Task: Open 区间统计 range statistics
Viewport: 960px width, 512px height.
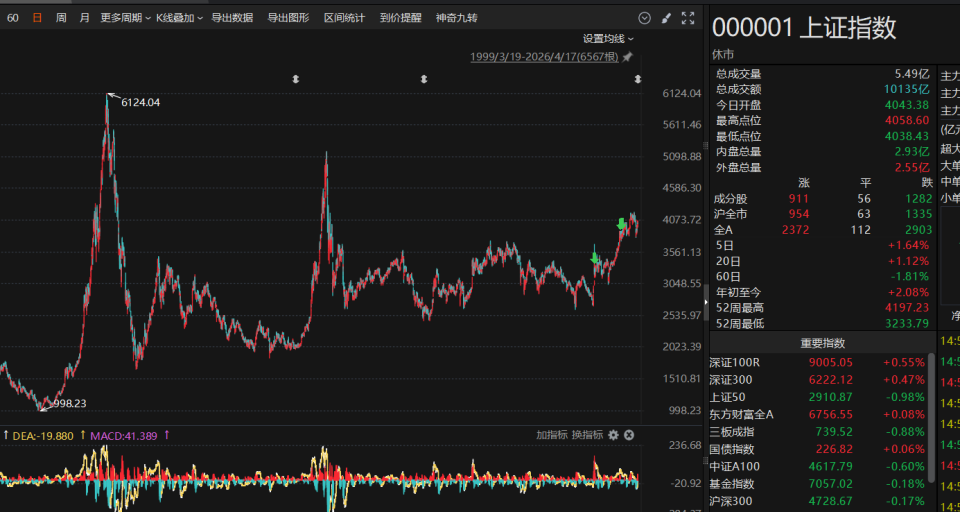Action: coord(345,18)
